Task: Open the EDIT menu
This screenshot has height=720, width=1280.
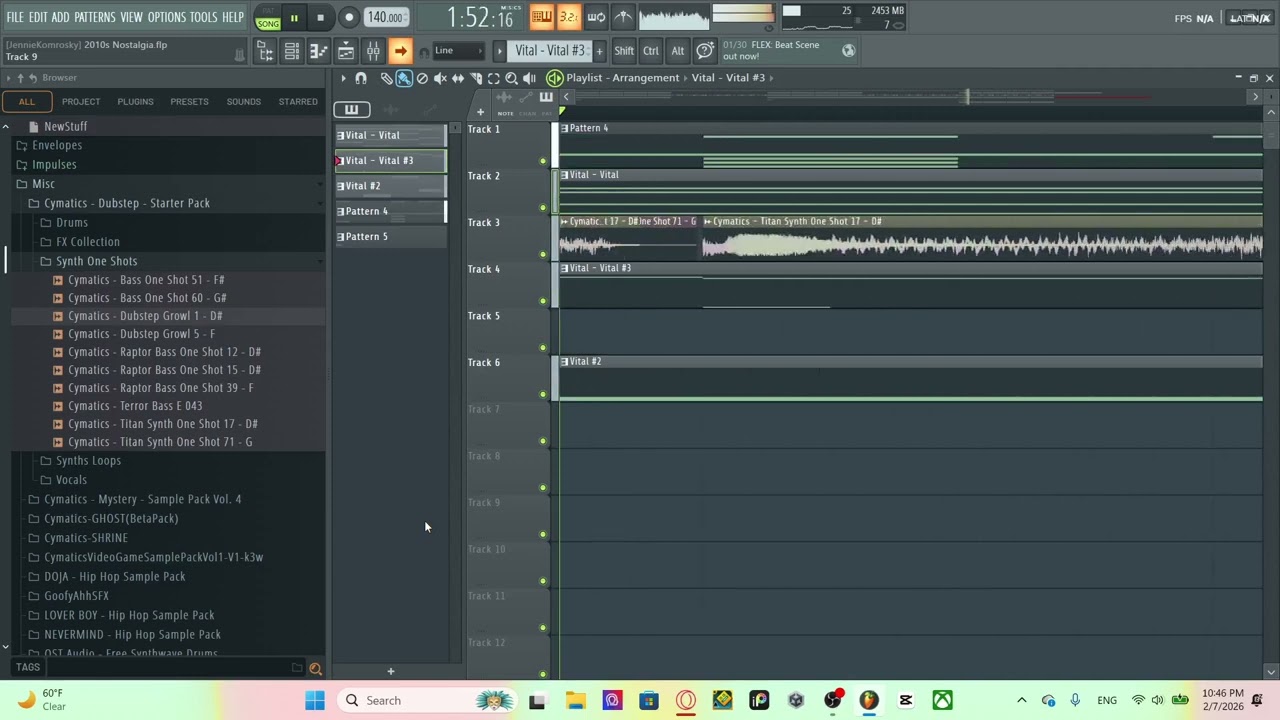Action: (x=38, y=17)
